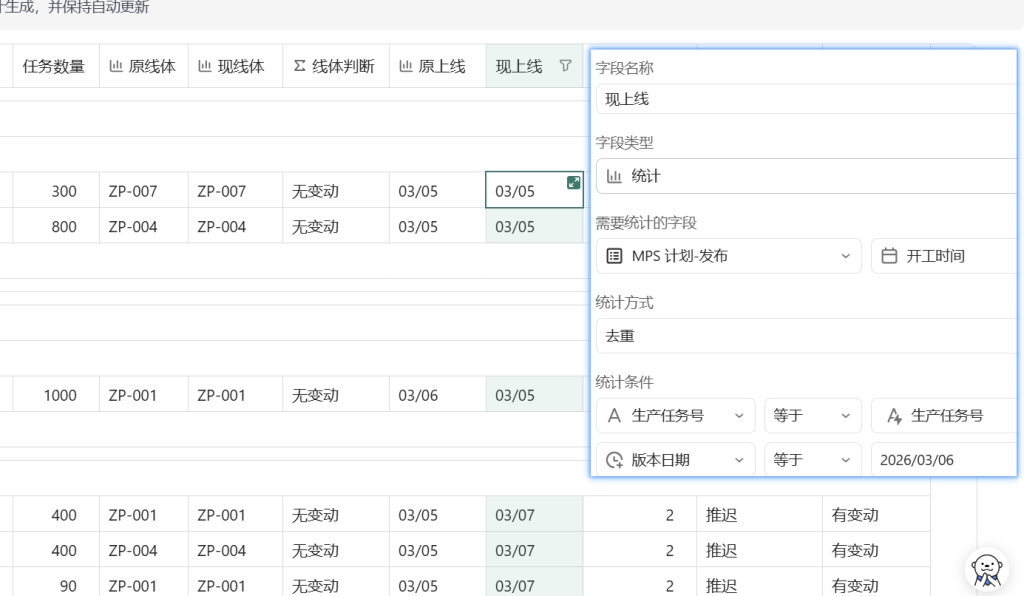Select the 03/06 原上线 cell
1024x596 pixels.
point(438,394)
